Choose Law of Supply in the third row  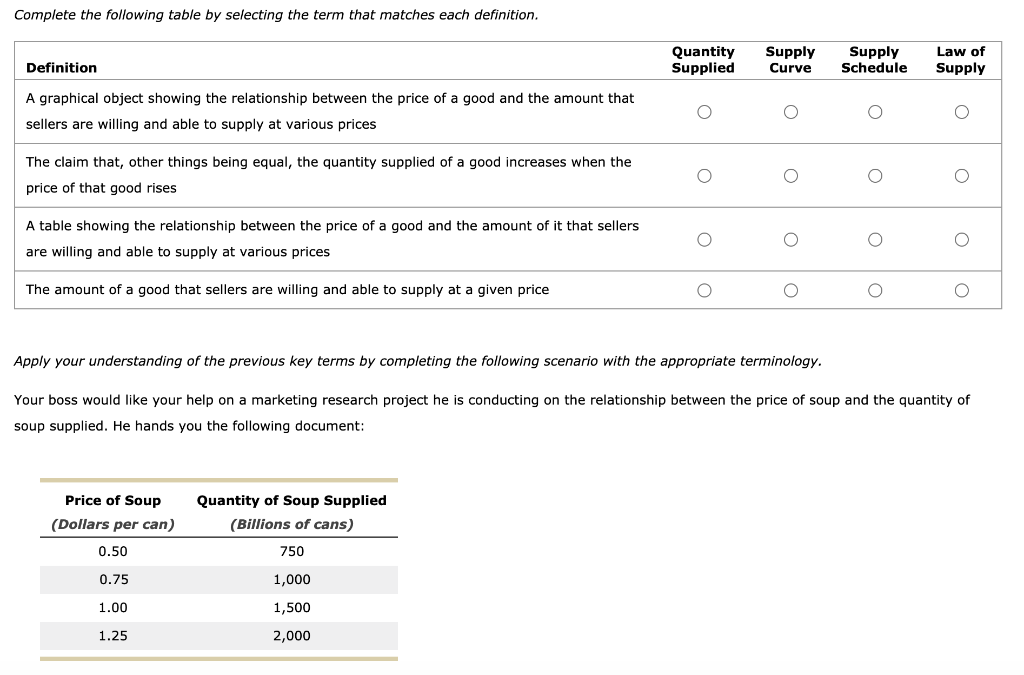(961, 238)
